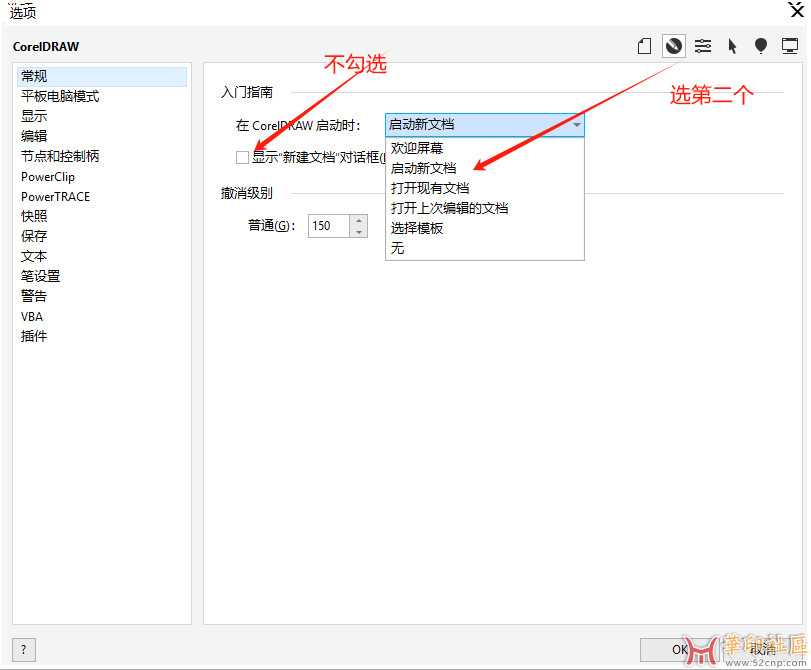The height and width of the screenshot is (670, 811).
Task: Select 笔设置 in the category list
Action: [x=101, y=276]
